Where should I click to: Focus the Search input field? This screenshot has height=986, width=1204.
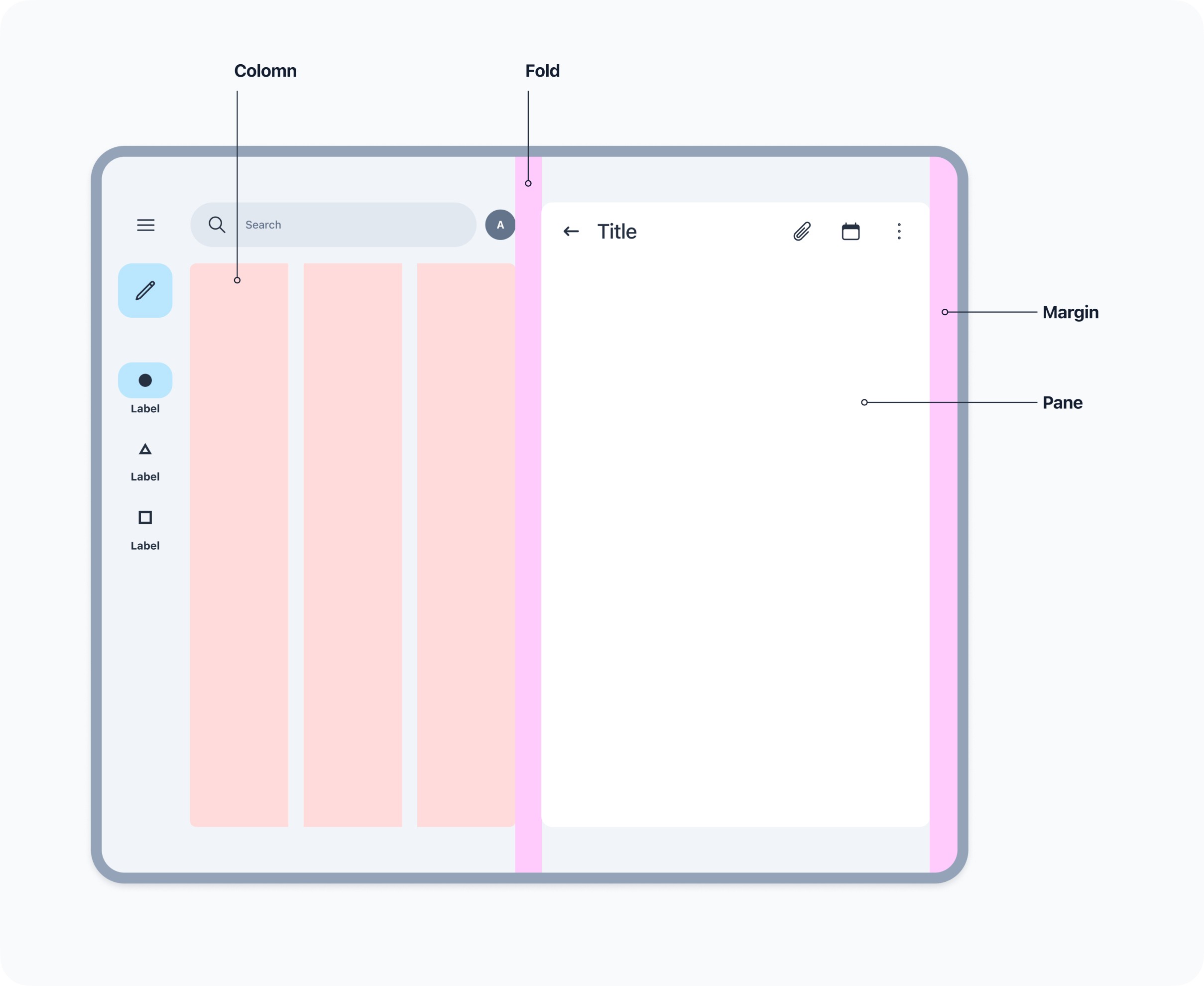tap(334, 225)
